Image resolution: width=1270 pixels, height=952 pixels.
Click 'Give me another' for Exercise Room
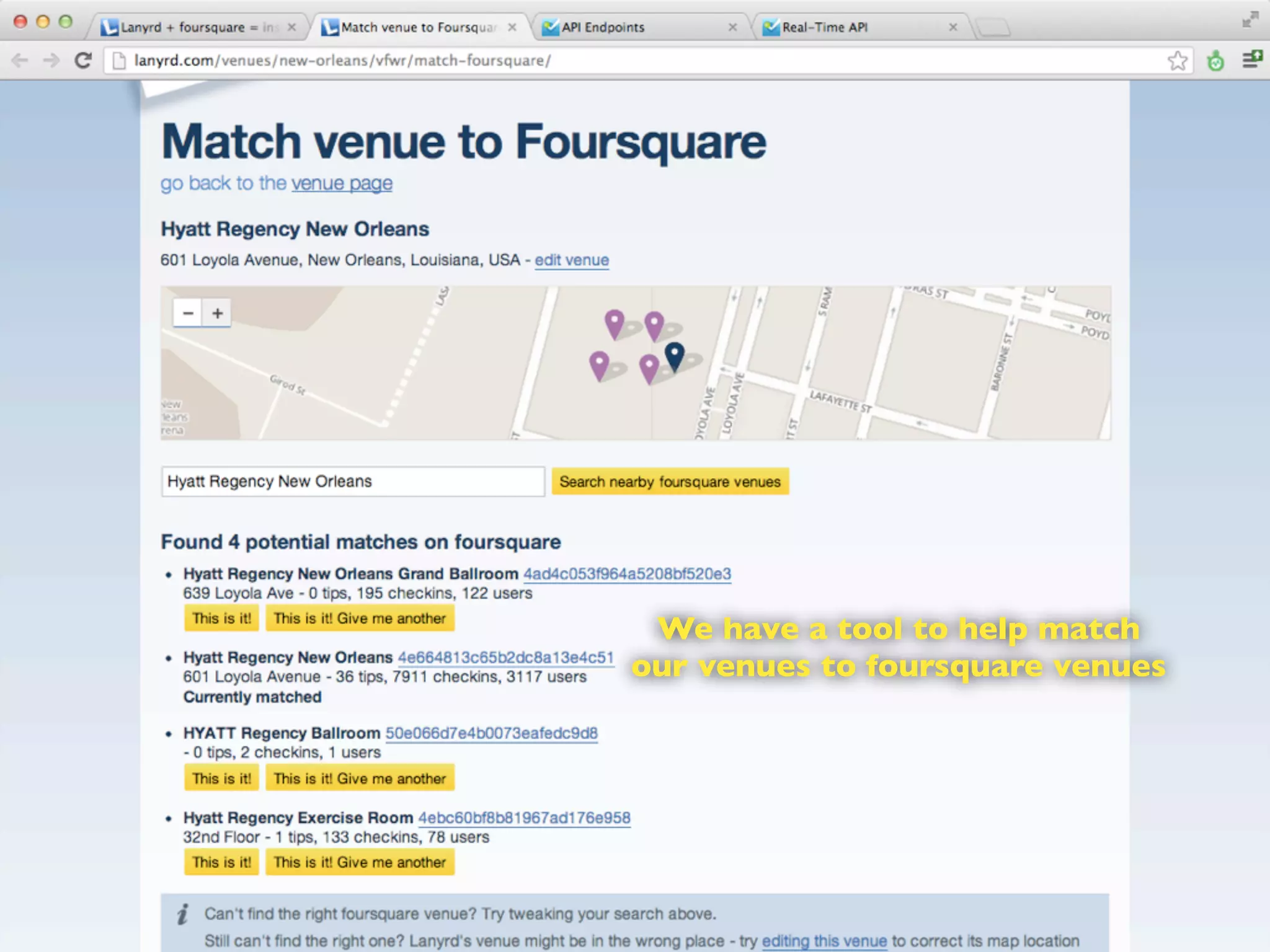click(360, 862)
